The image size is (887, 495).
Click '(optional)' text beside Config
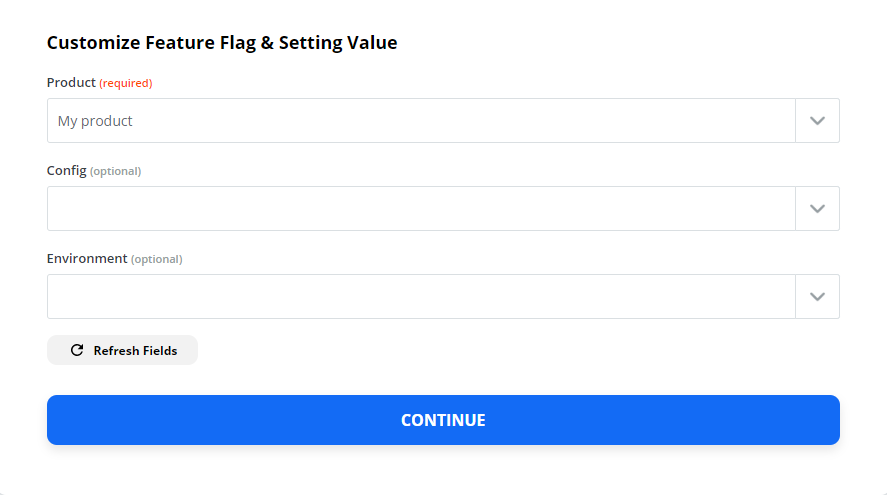(116, 171)
